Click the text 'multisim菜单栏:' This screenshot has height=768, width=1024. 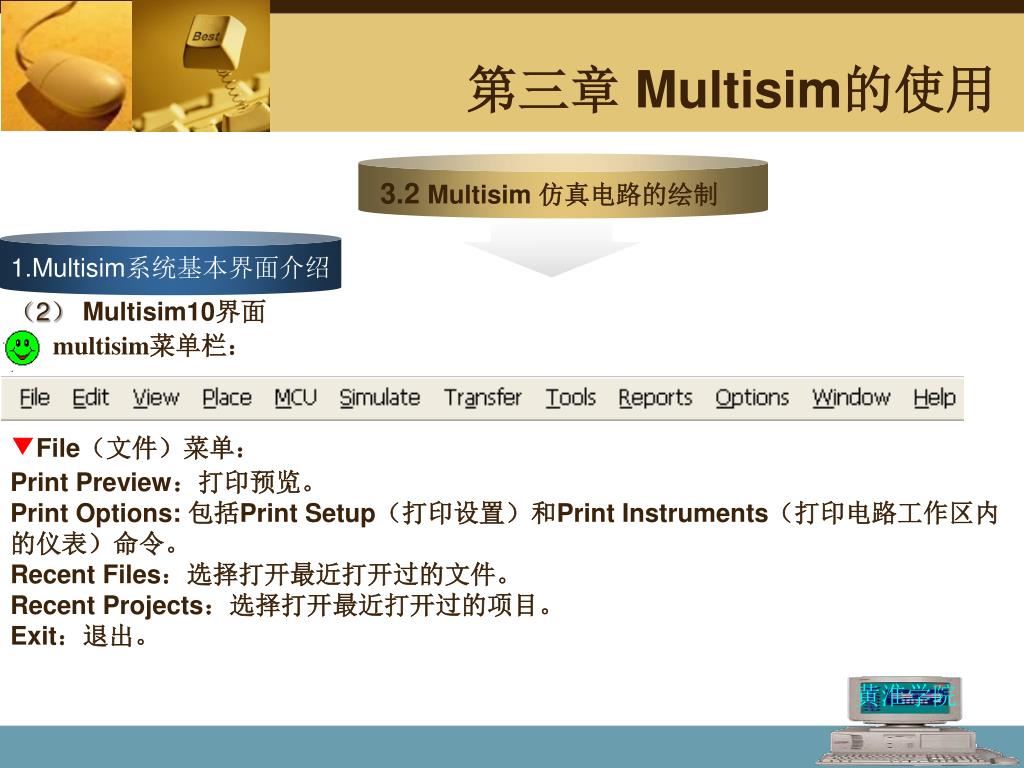coord(144,346)
